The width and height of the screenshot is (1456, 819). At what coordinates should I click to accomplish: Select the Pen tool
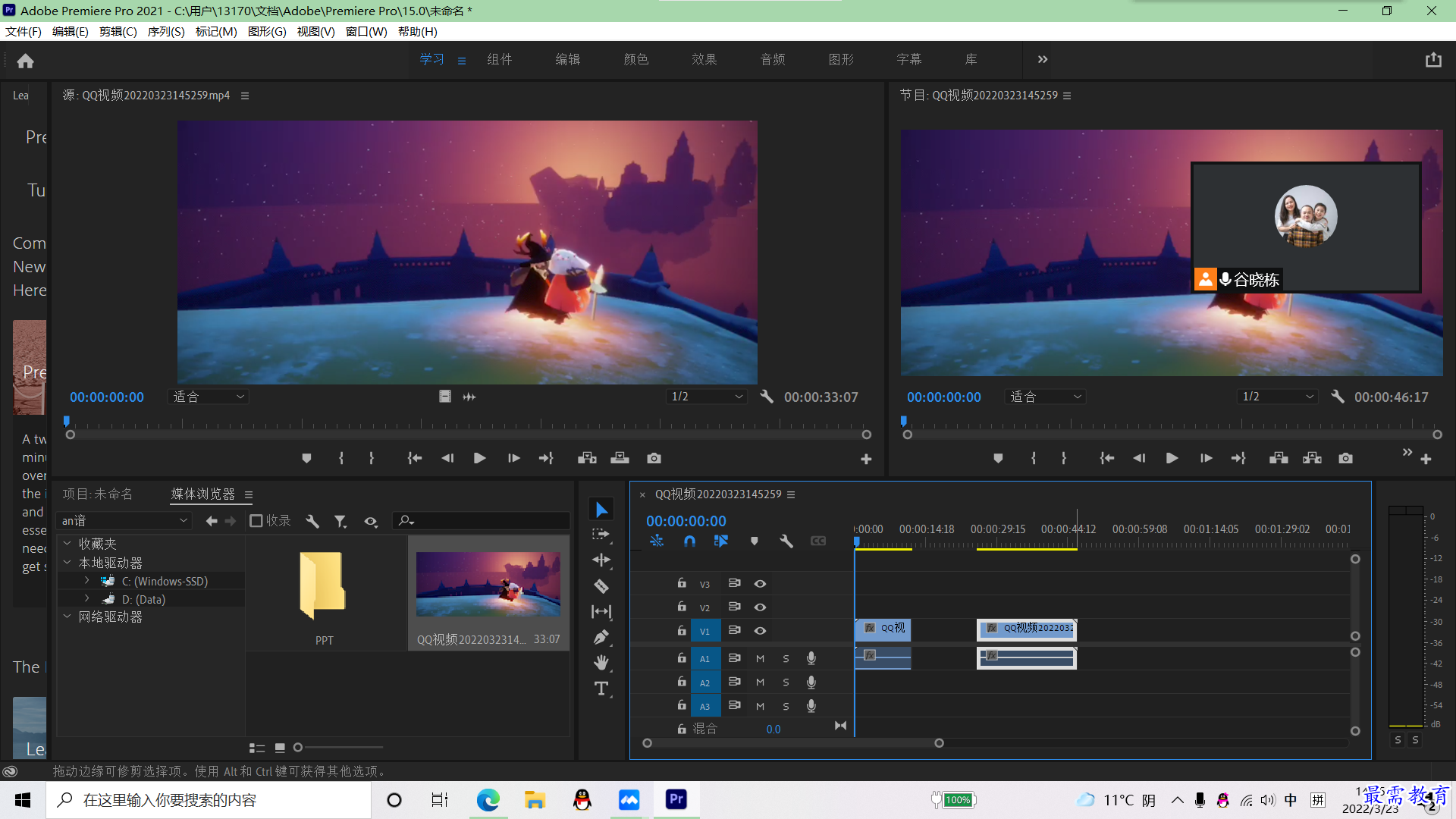point(601,637)
